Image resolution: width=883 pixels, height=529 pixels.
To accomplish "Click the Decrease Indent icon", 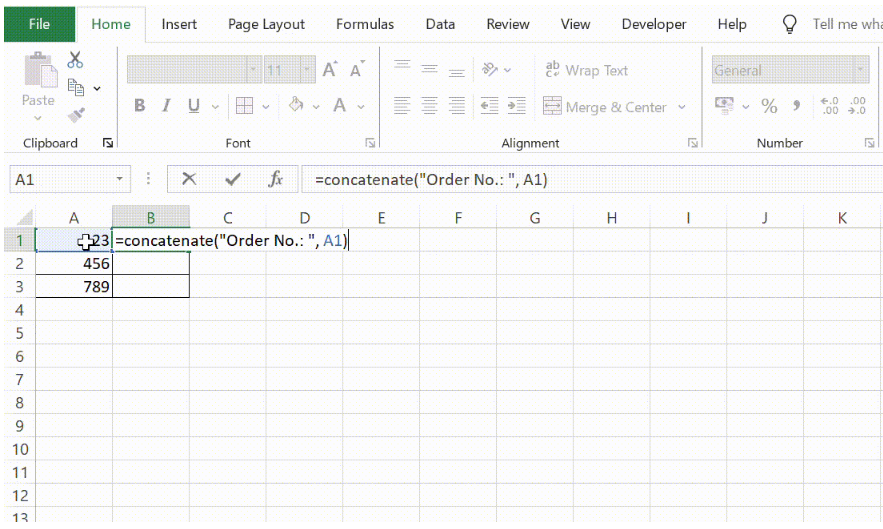I will click(x=489, y=105).
